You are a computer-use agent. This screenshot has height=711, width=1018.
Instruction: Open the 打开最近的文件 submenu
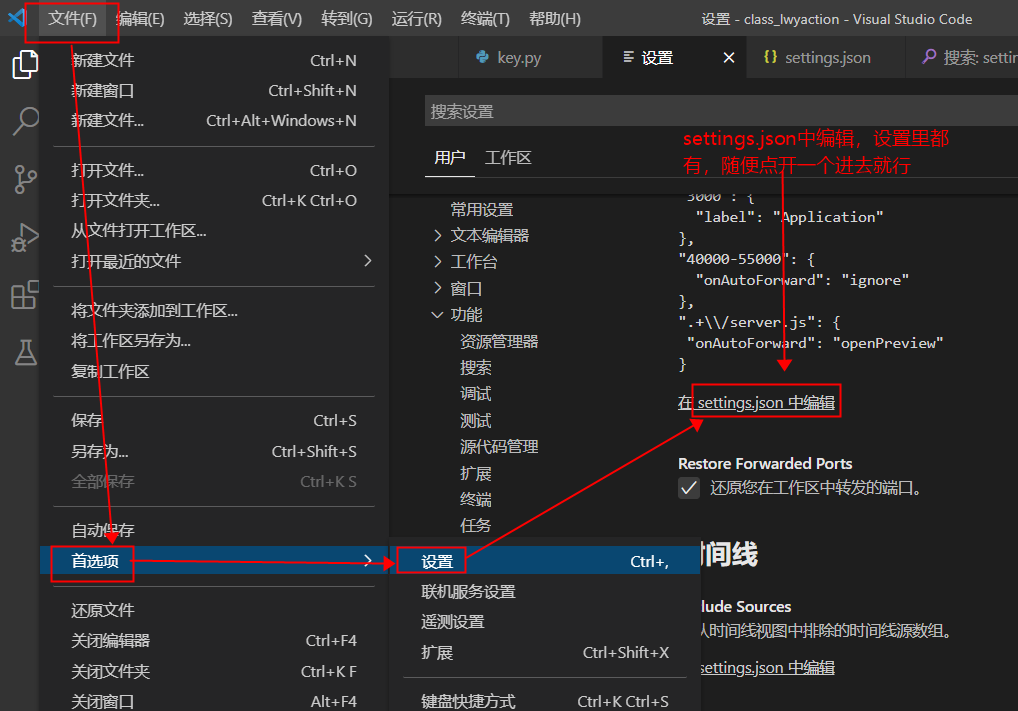point(214,261)
